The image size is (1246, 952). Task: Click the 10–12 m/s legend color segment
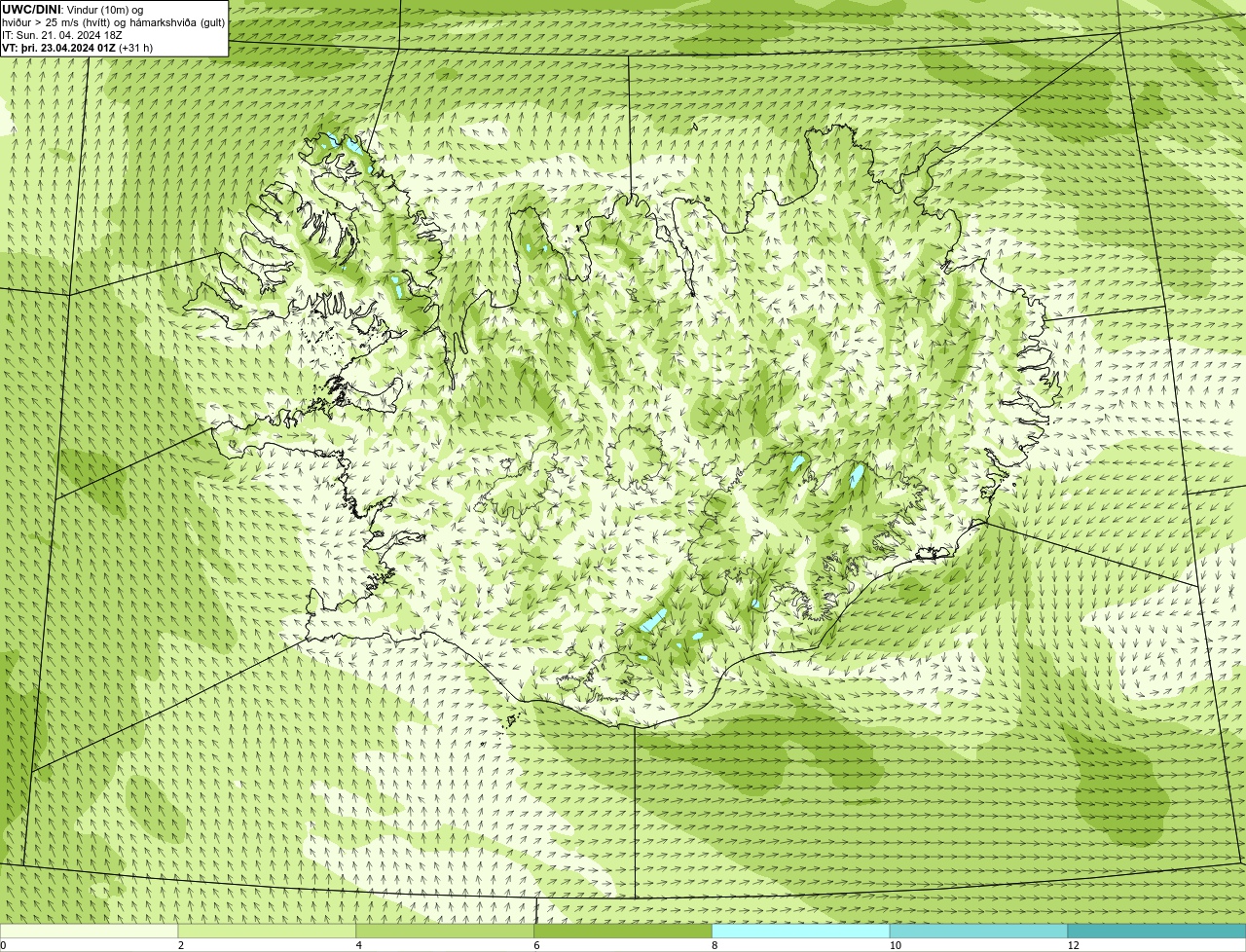(x=978, y=932)
